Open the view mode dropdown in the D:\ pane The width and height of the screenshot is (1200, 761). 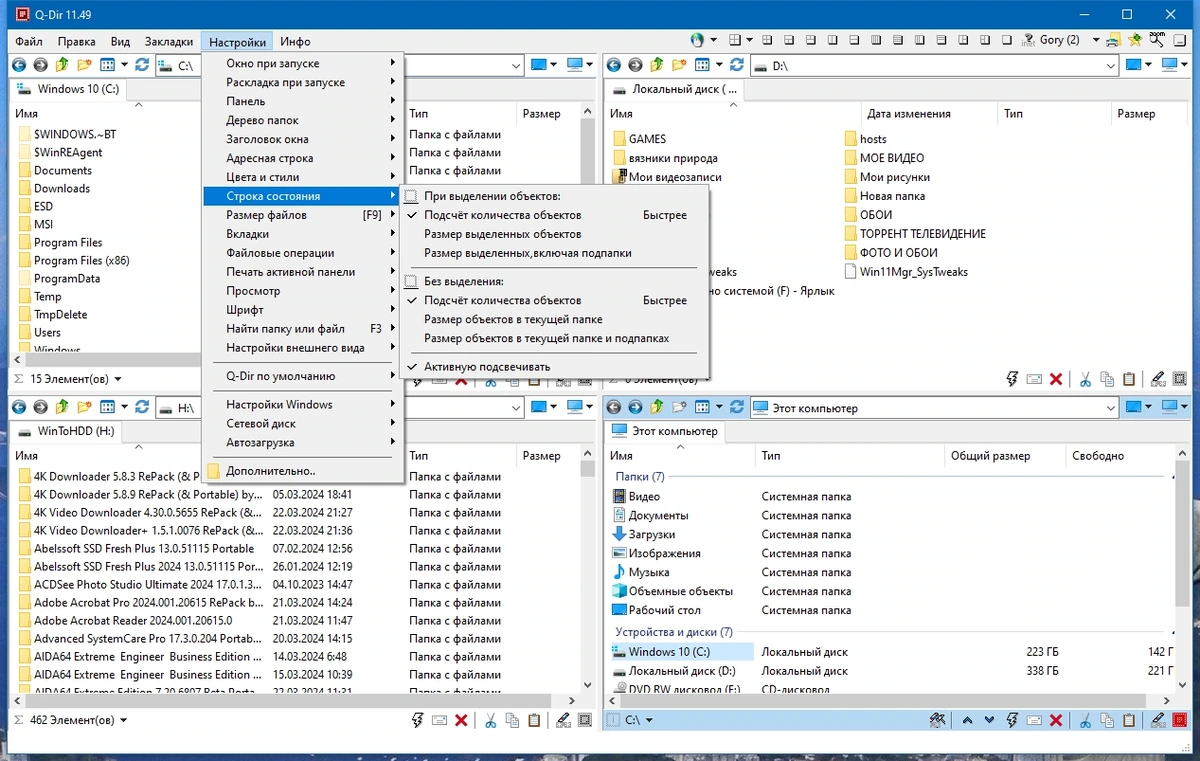click(718, 65)
